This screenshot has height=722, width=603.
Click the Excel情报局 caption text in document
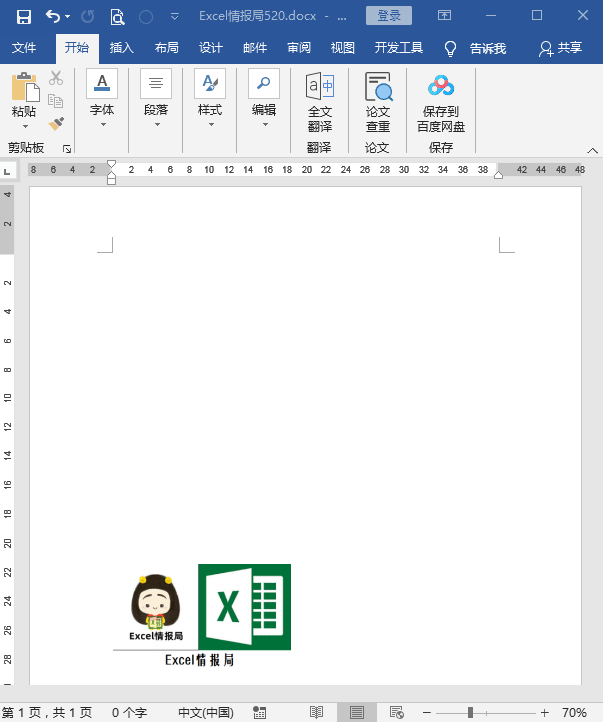click(x=199, y=660)
